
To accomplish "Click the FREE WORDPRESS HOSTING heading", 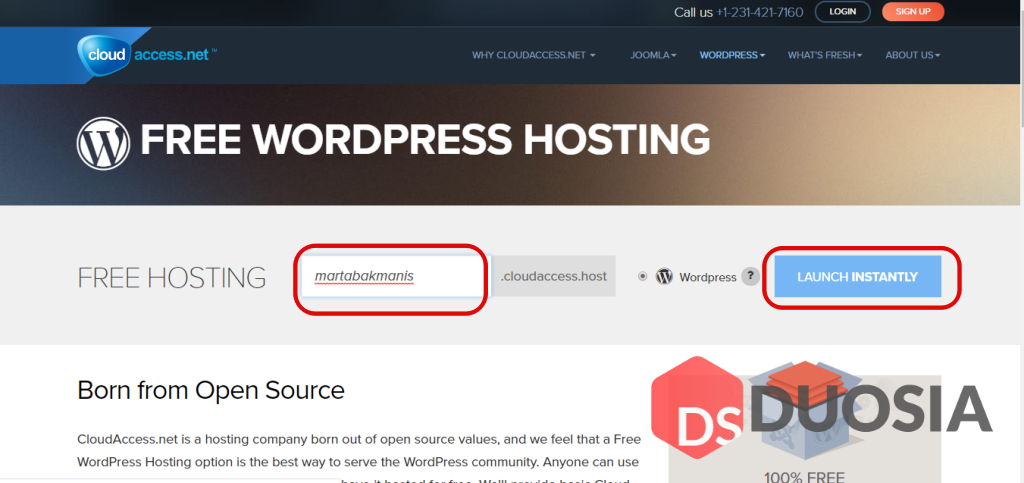I will [425, 140].
